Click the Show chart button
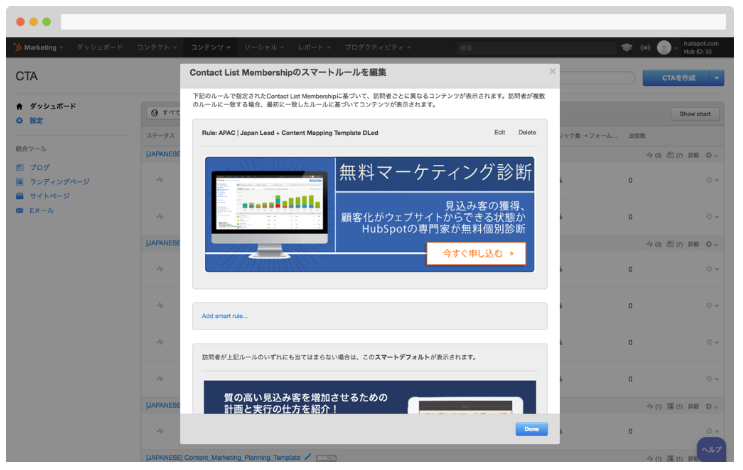This screenshot has height=470, width=743. coord(695,114)
